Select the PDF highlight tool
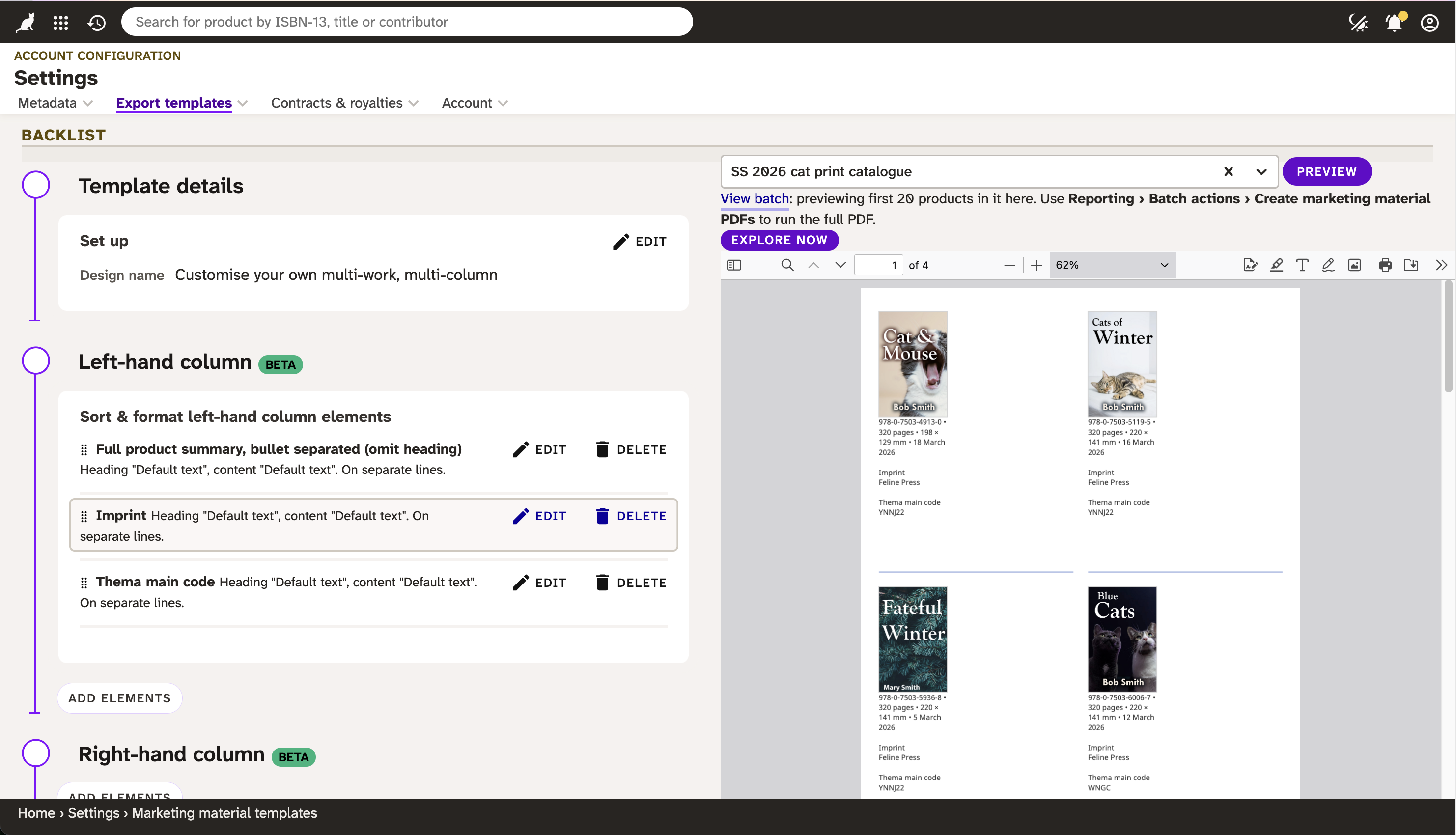The image size is (1456, 835). [x=1276, y=265]
